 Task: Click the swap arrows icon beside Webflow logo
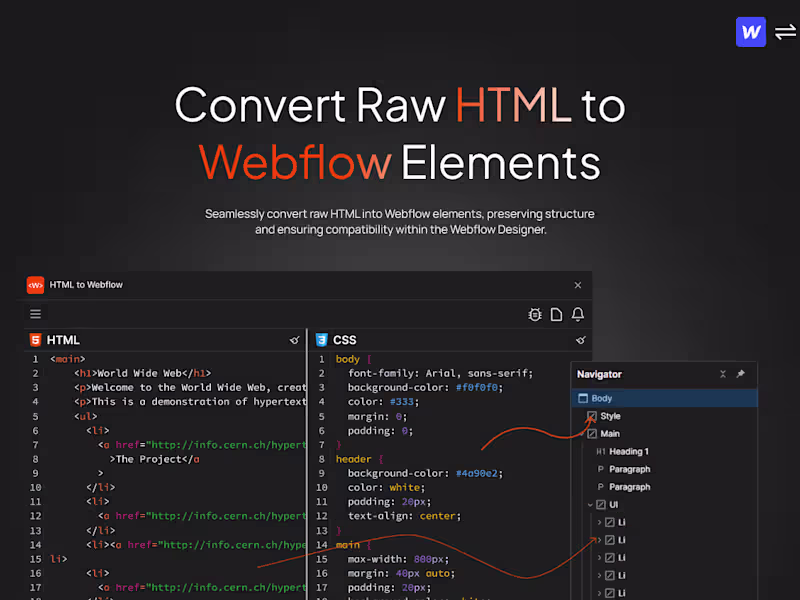coord(785,33)
